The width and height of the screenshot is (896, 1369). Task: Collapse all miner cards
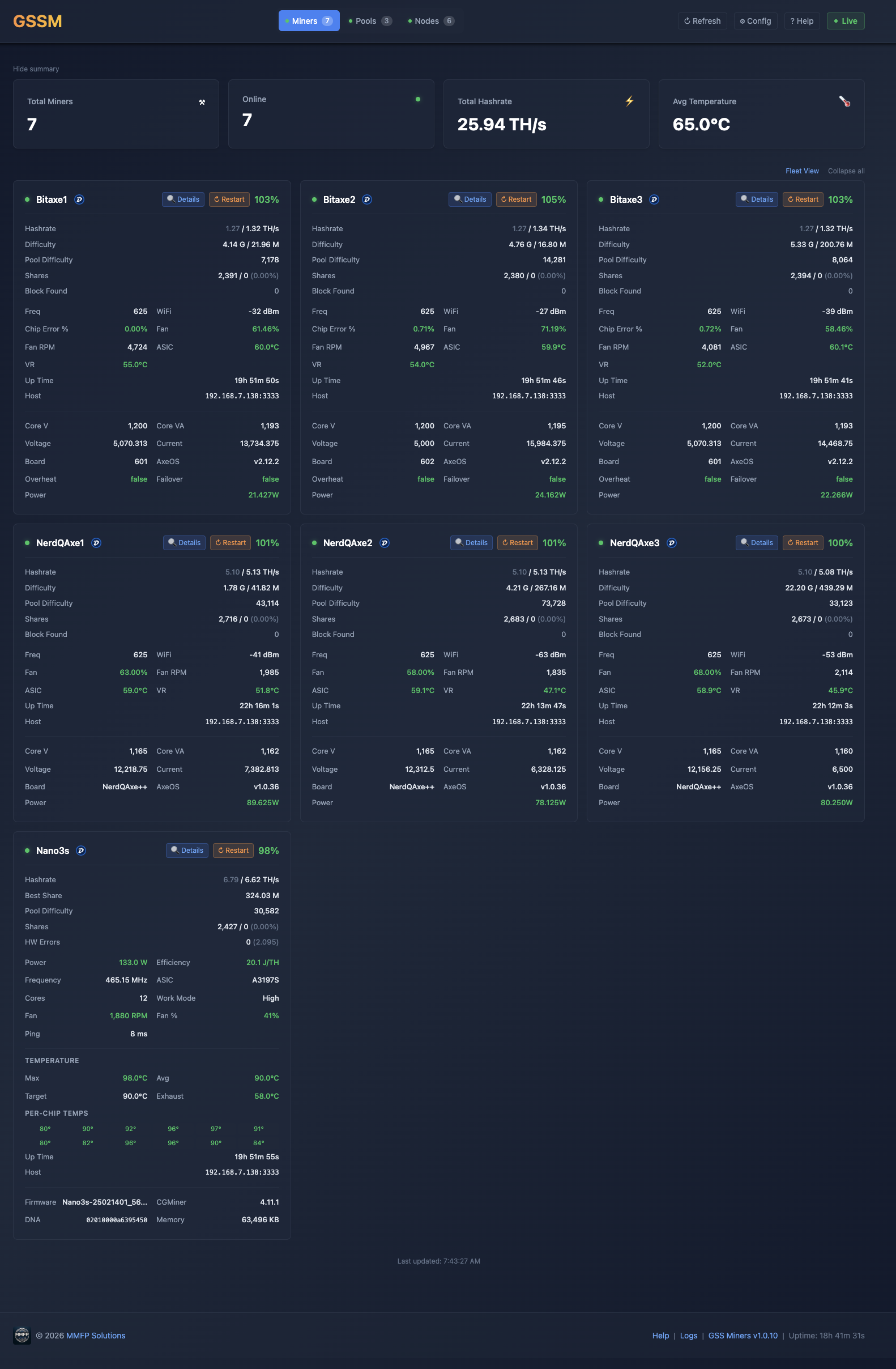846,171
